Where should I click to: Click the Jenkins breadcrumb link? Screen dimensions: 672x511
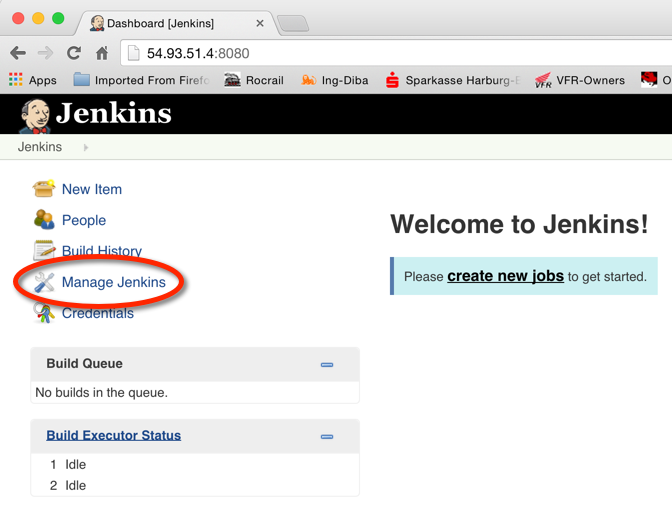[x=40, y=147]
